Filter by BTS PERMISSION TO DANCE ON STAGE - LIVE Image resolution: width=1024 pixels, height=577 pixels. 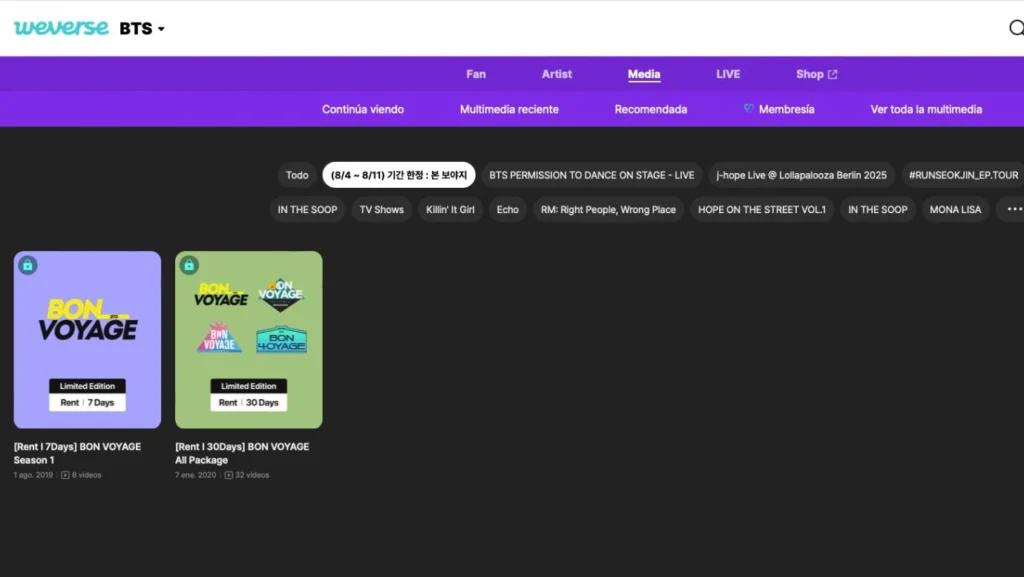[x=592, y=175]
